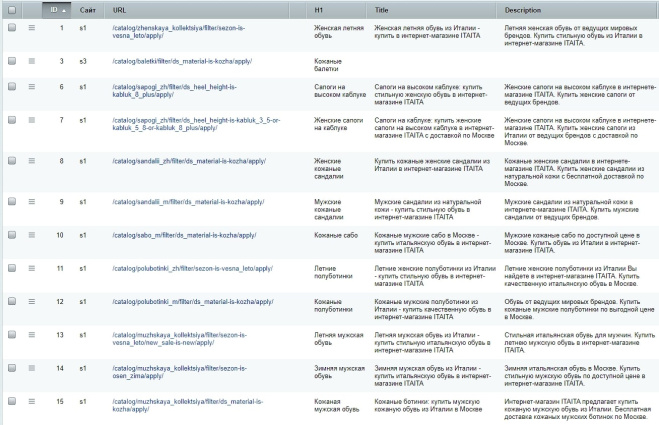659x425 pixels.
Task: Sort by the URL column header
Action: click(119, 9)
